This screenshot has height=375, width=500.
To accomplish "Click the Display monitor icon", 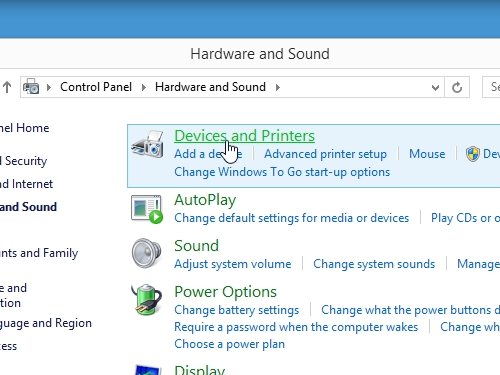I will (148, 370).
